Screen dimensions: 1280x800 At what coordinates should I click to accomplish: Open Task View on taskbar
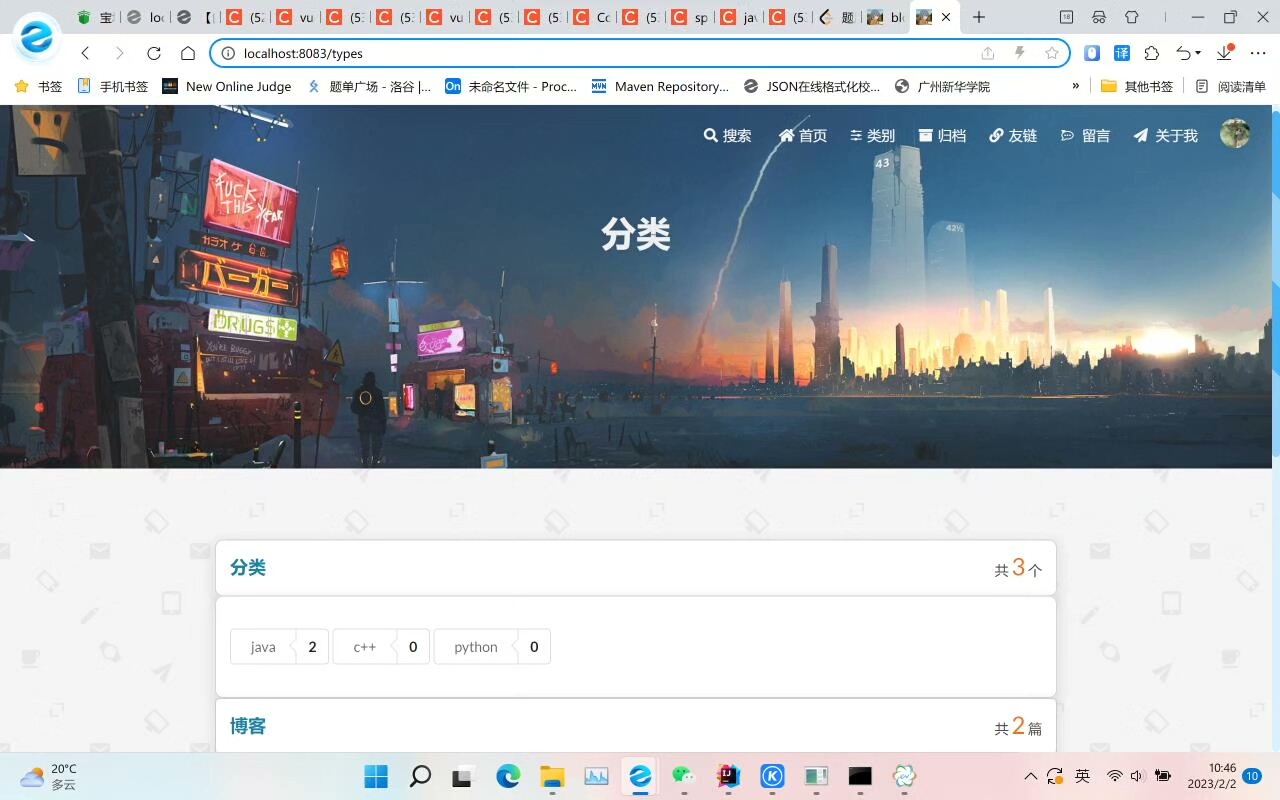[464, 776]
